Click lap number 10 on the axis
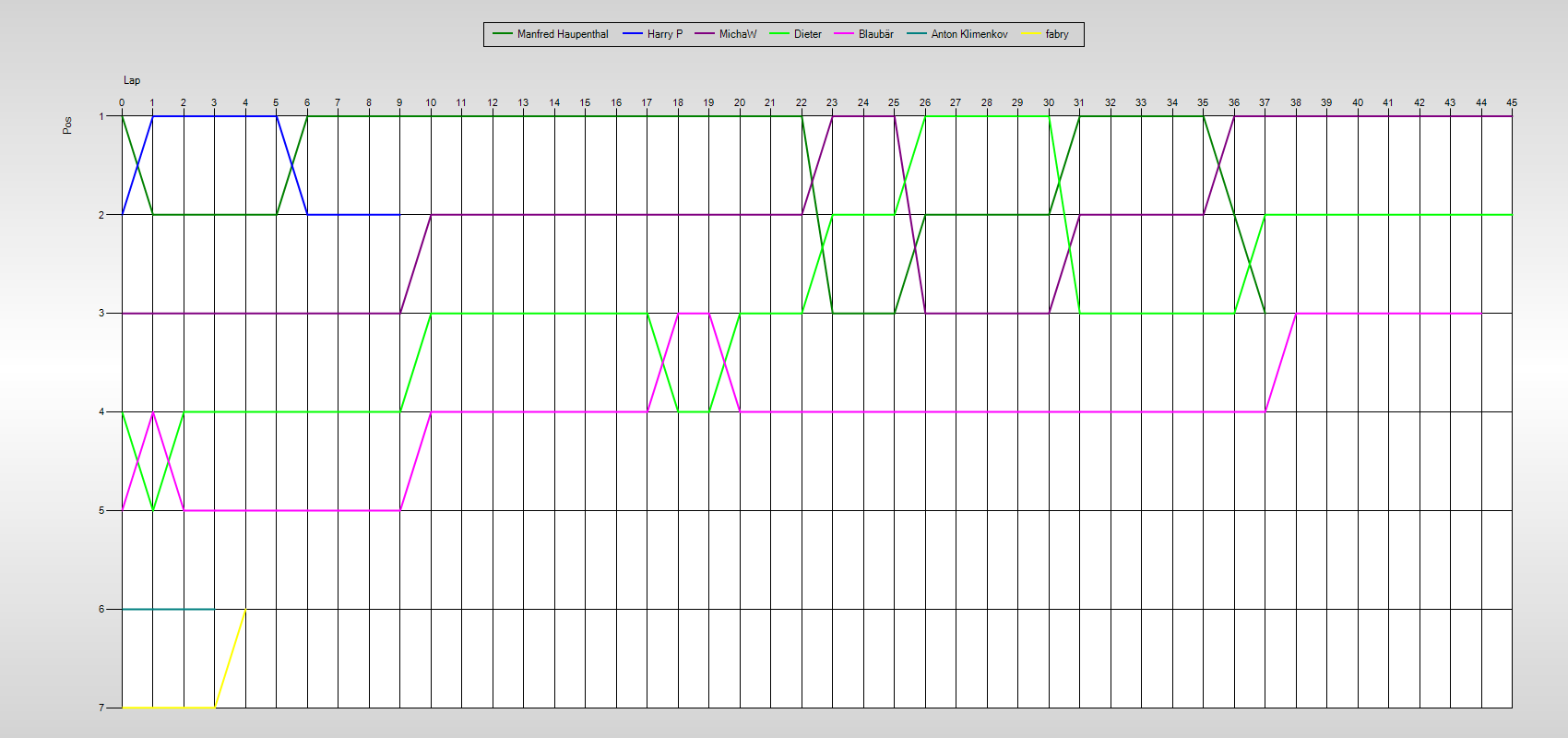The height and width of the screenshot is (738, 1568). pyautogui.click(x=431, y=102)
